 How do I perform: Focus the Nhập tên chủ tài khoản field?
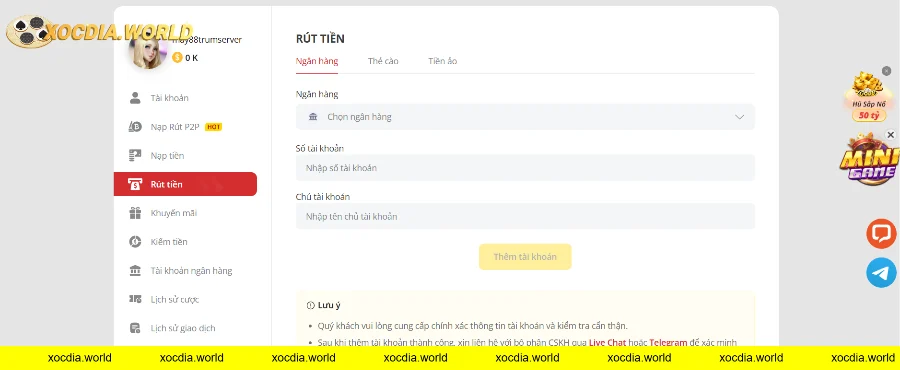pyautogui.click(x=525, y=216)
